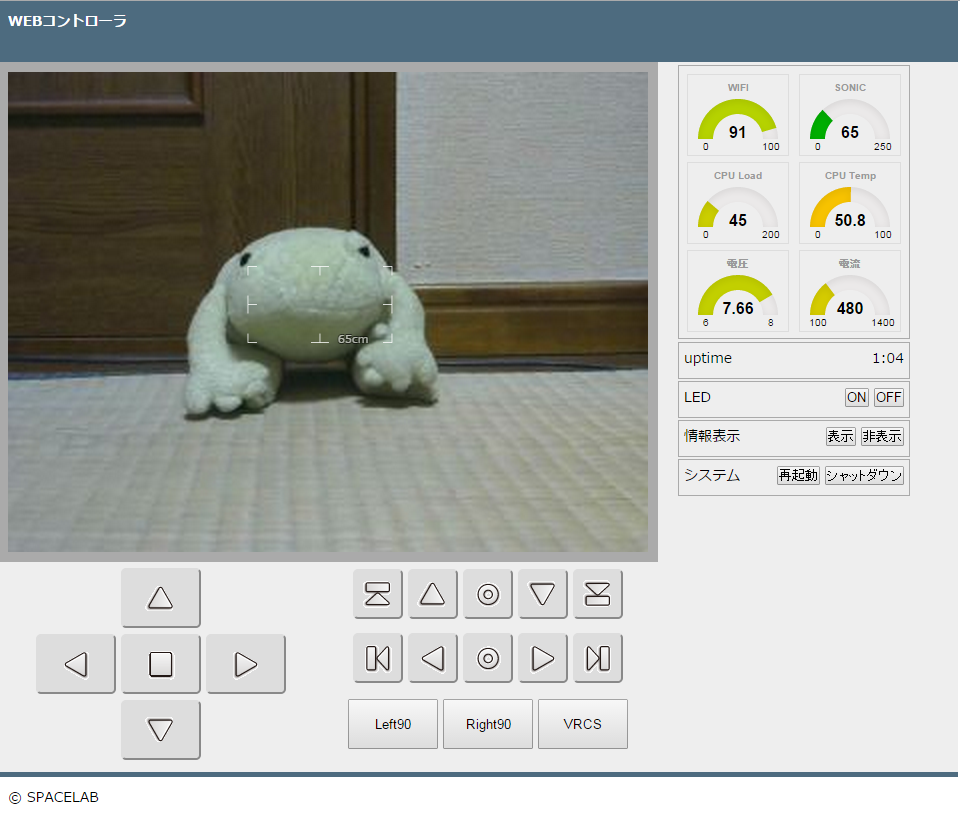Click the Right90 rotate button
The width and height of the screenshot is (960, 818).
[488, 724]
